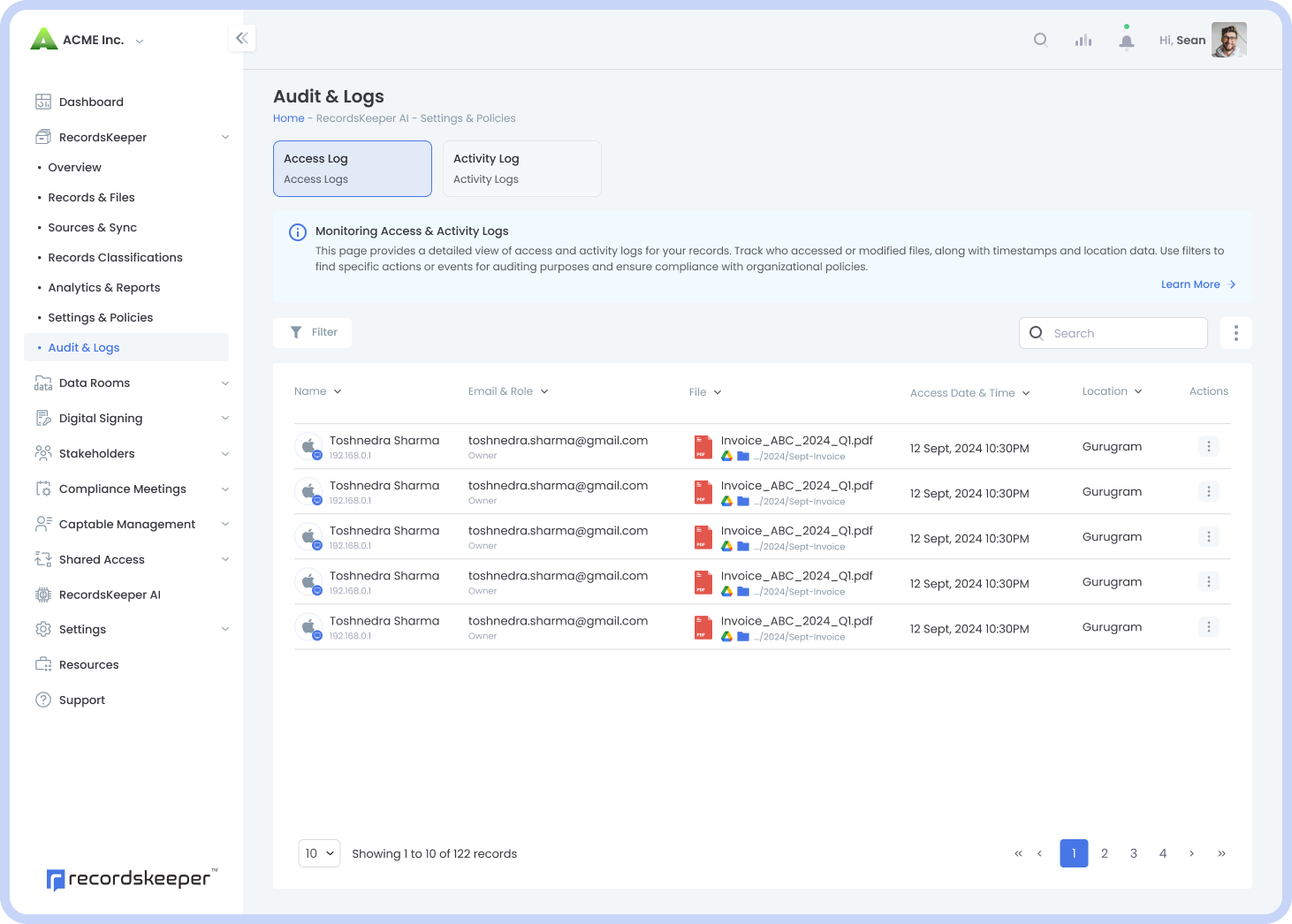Go to page 3

pyautogui.click(x=1134, y=853)
